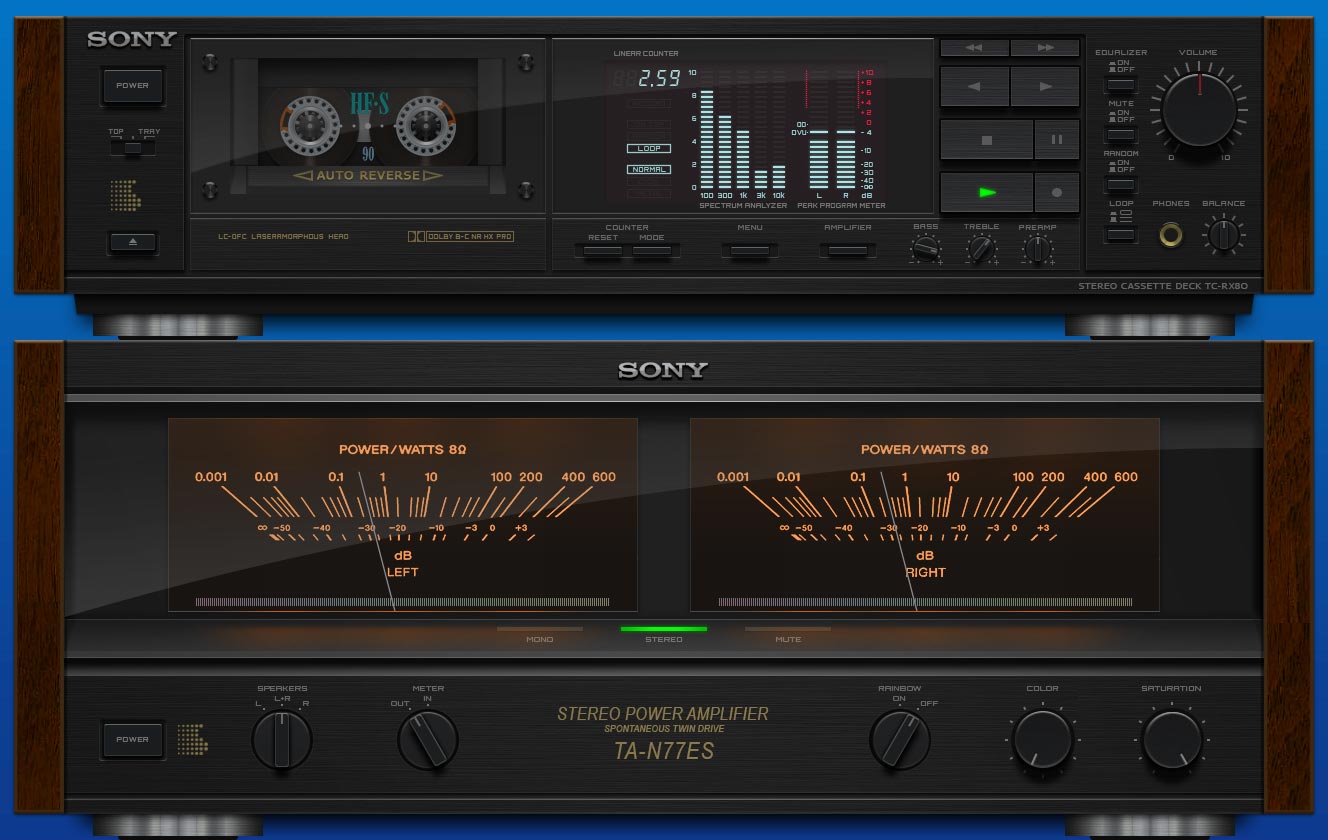Click the LOOP indicator in the display
This screenshot has height=840, width=1328.
tap(648, 148)
